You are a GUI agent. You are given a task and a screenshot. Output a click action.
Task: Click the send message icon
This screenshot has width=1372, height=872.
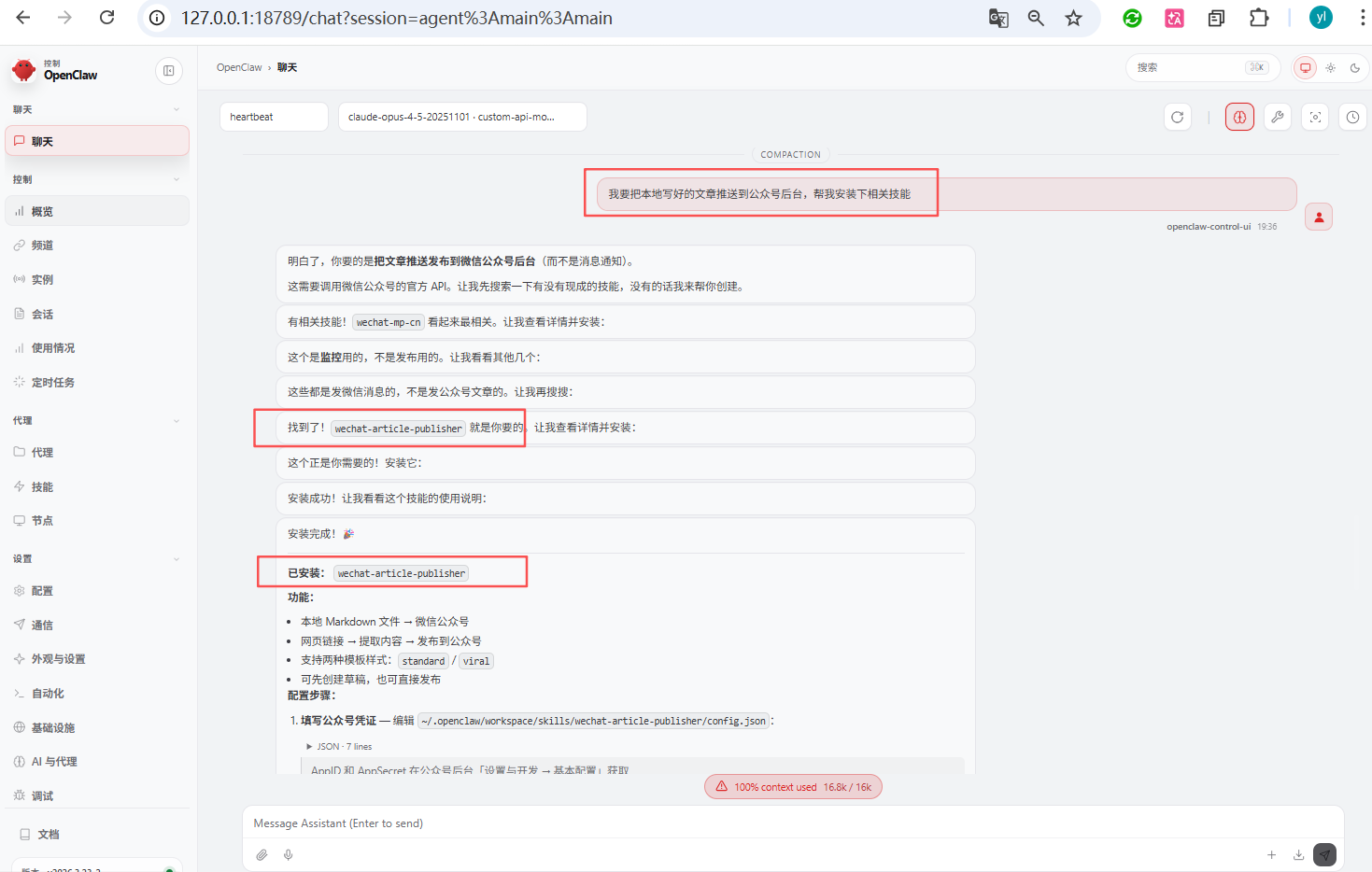click(1324, 854)
